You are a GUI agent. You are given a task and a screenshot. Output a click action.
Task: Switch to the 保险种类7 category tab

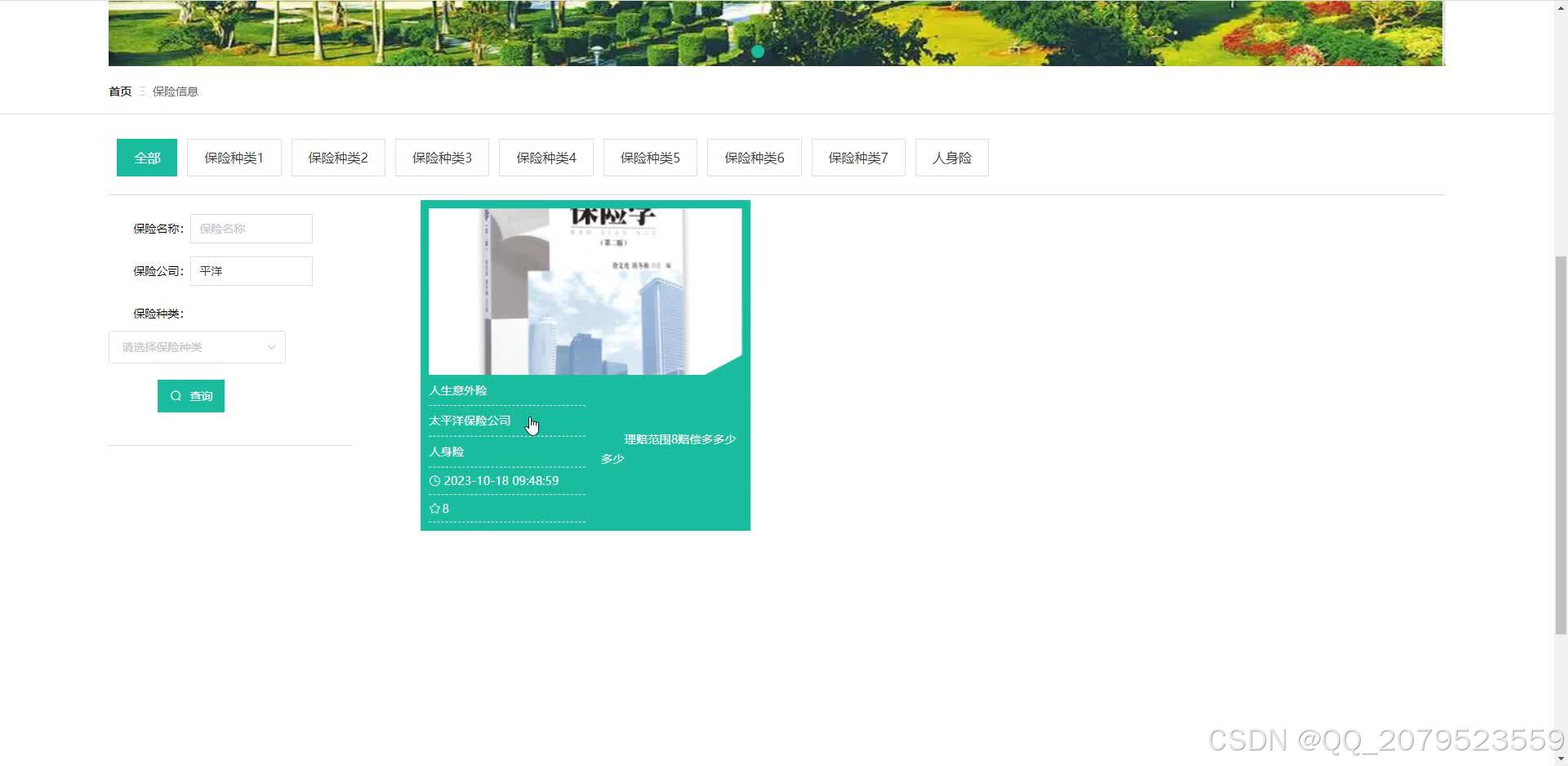[858, 157]
